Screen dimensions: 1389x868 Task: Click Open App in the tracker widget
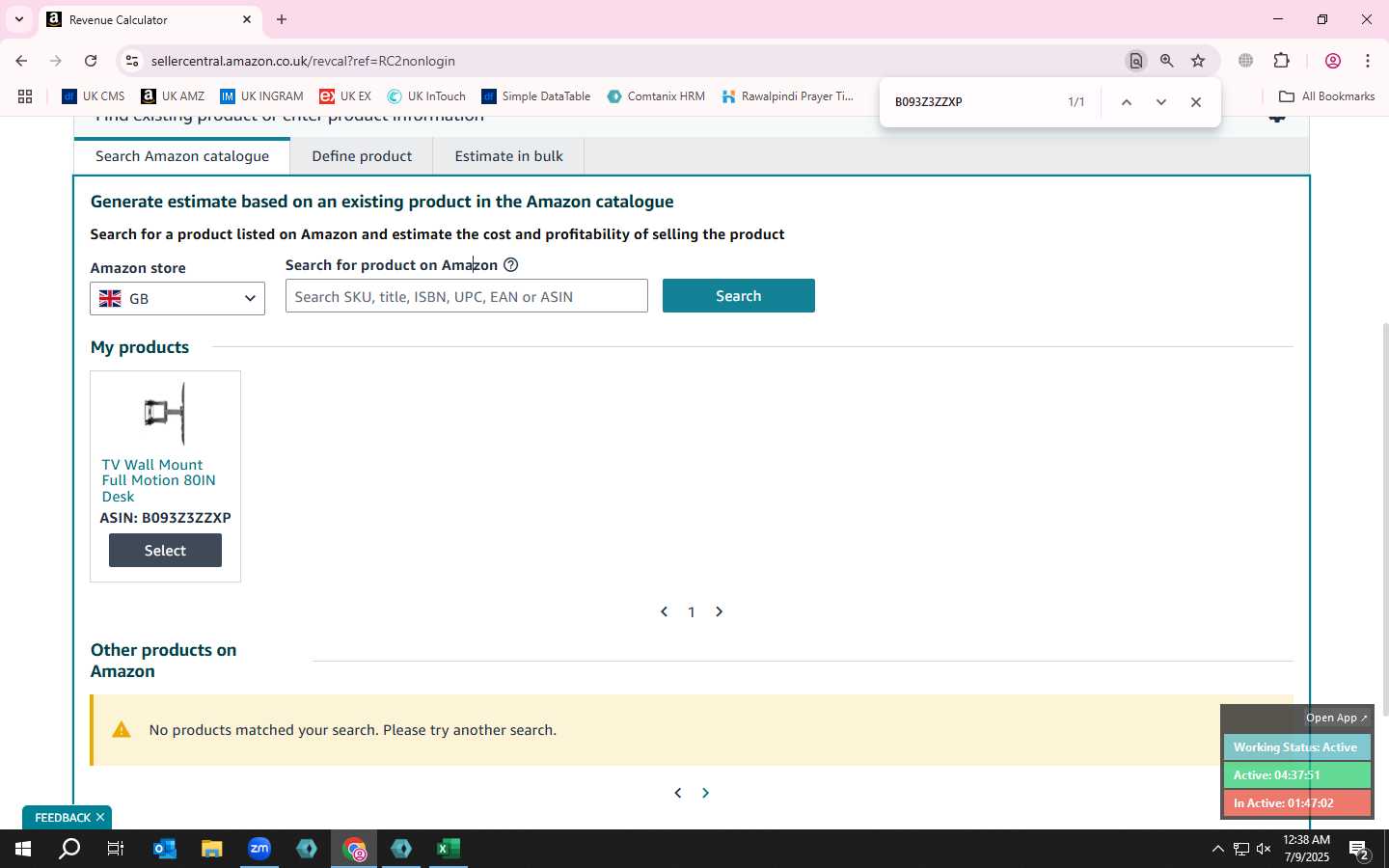pyautogui.click(x=1336, y=718)
